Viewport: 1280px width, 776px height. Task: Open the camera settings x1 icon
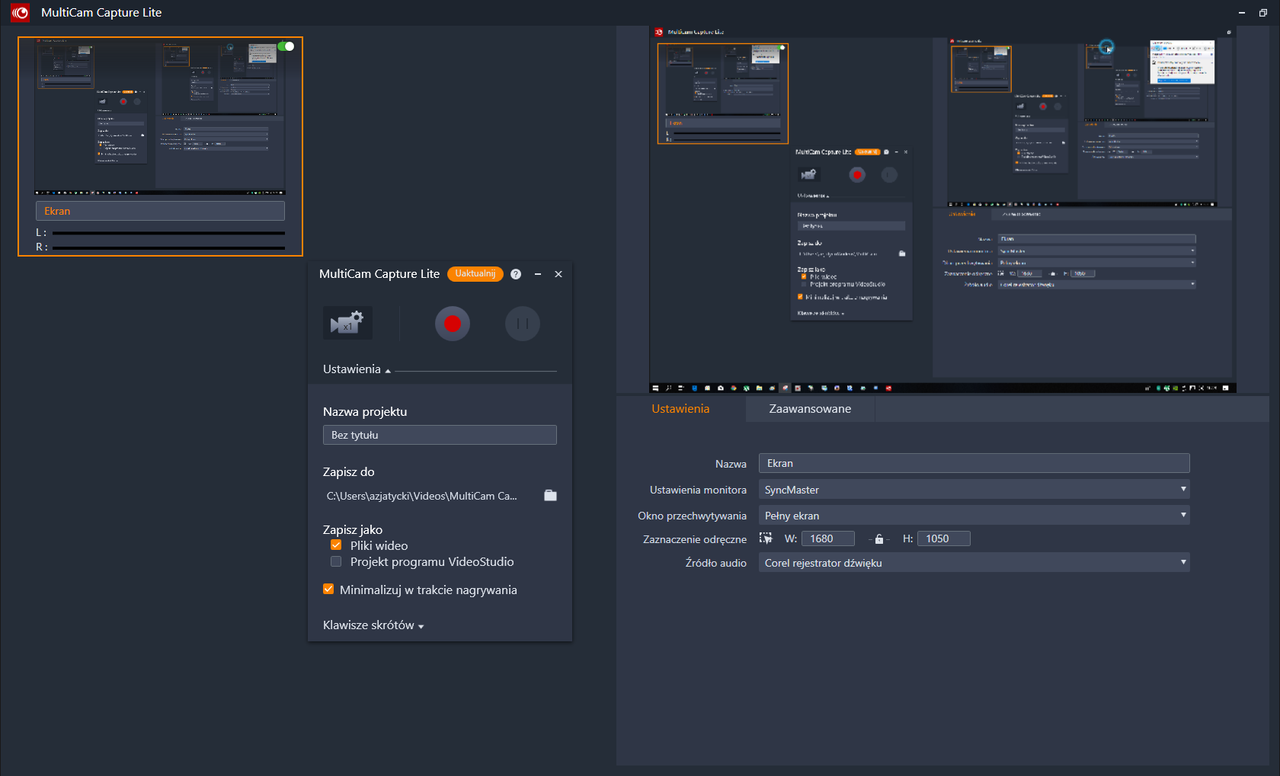[x=347, y=323]
